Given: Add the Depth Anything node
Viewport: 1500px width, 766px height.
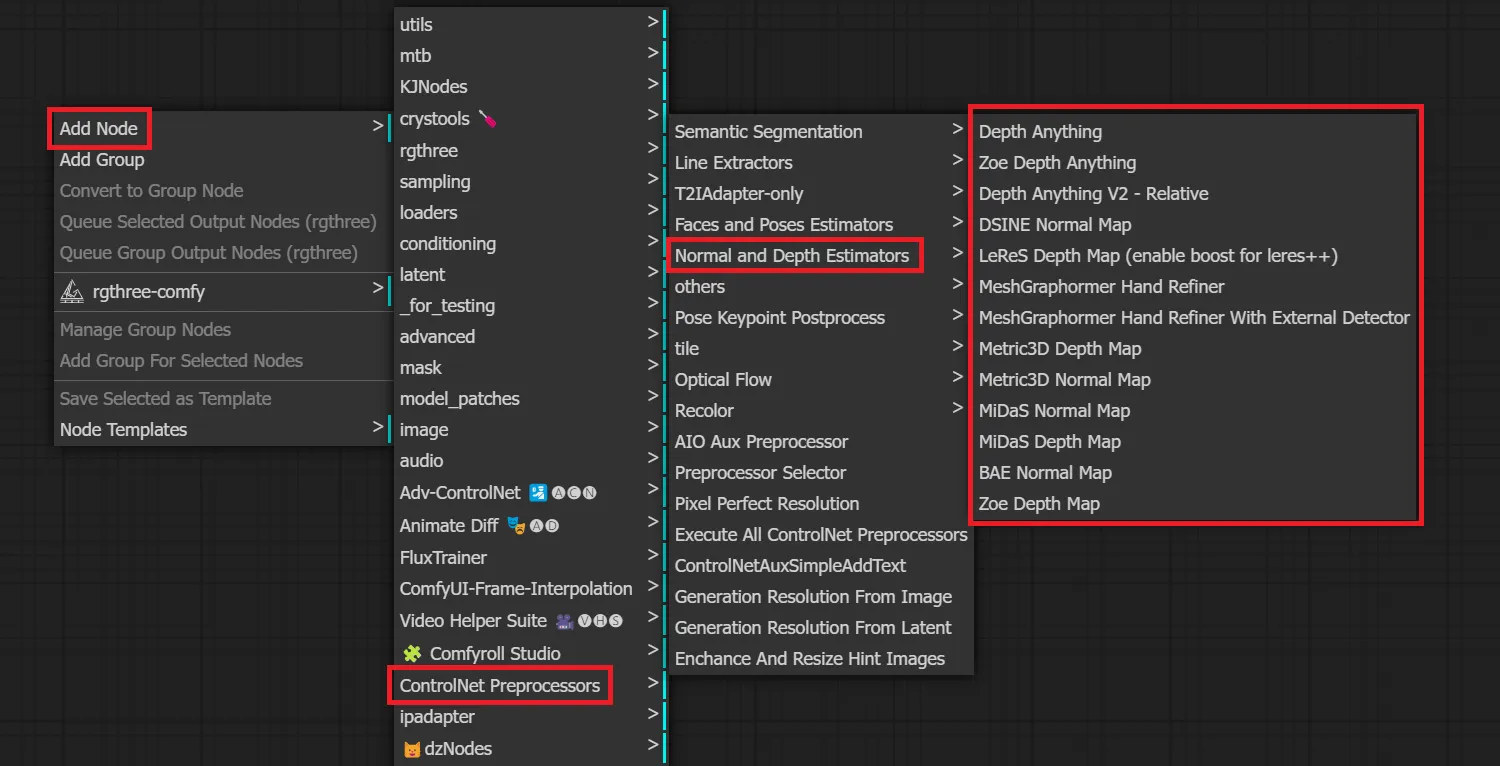Looking at the screenshot, I should coord(1195,131).
